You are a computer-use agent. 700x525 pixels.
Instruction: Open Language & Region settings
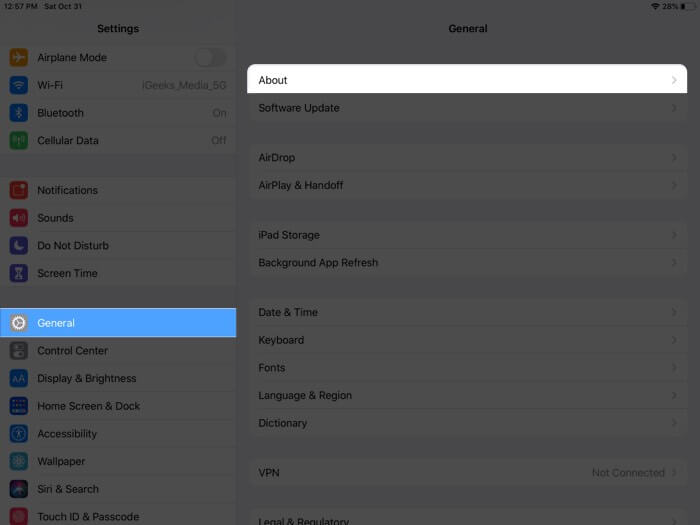point(467,395)
